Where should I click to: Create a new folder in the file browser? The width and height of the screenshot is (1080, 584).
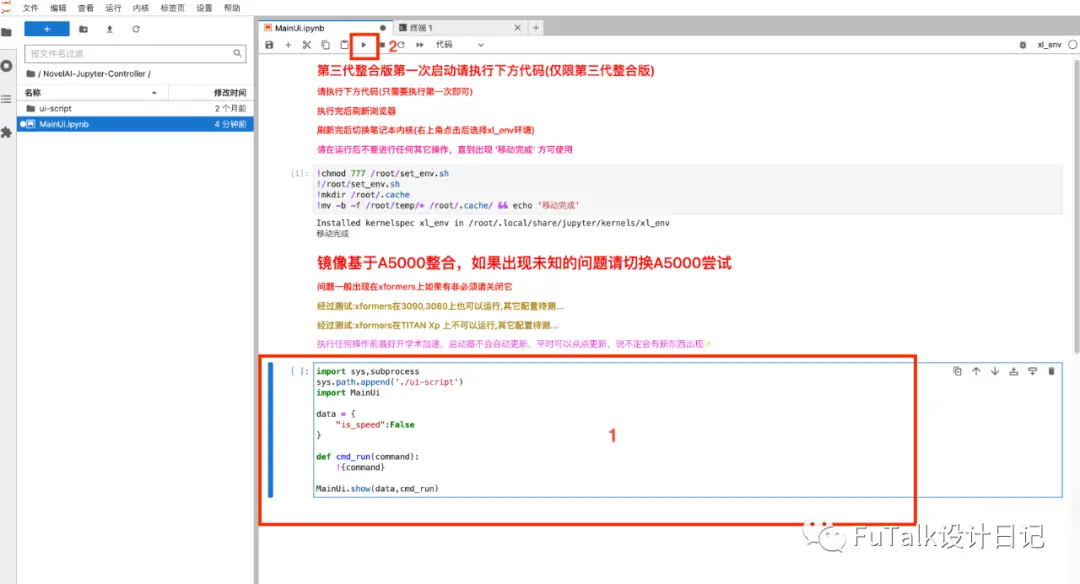pyautogui.click(x=83, y=29)
